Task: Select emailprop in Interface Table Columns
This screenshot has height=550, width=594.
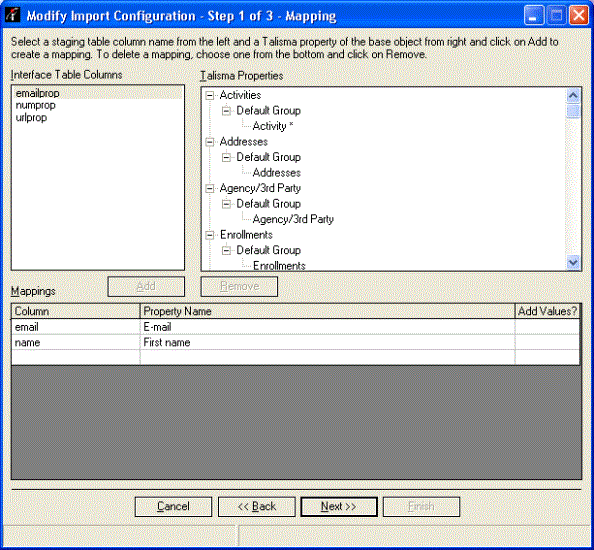Action: 98,93
